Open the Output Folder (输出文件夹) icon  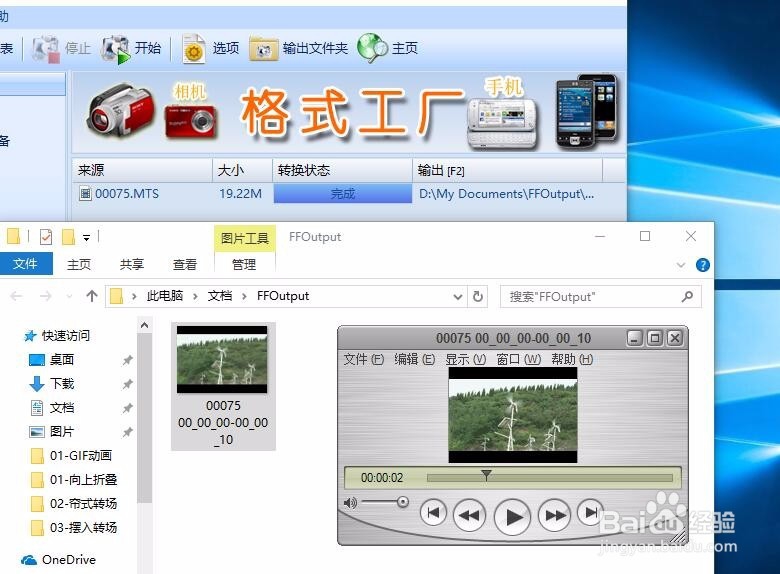264,49
